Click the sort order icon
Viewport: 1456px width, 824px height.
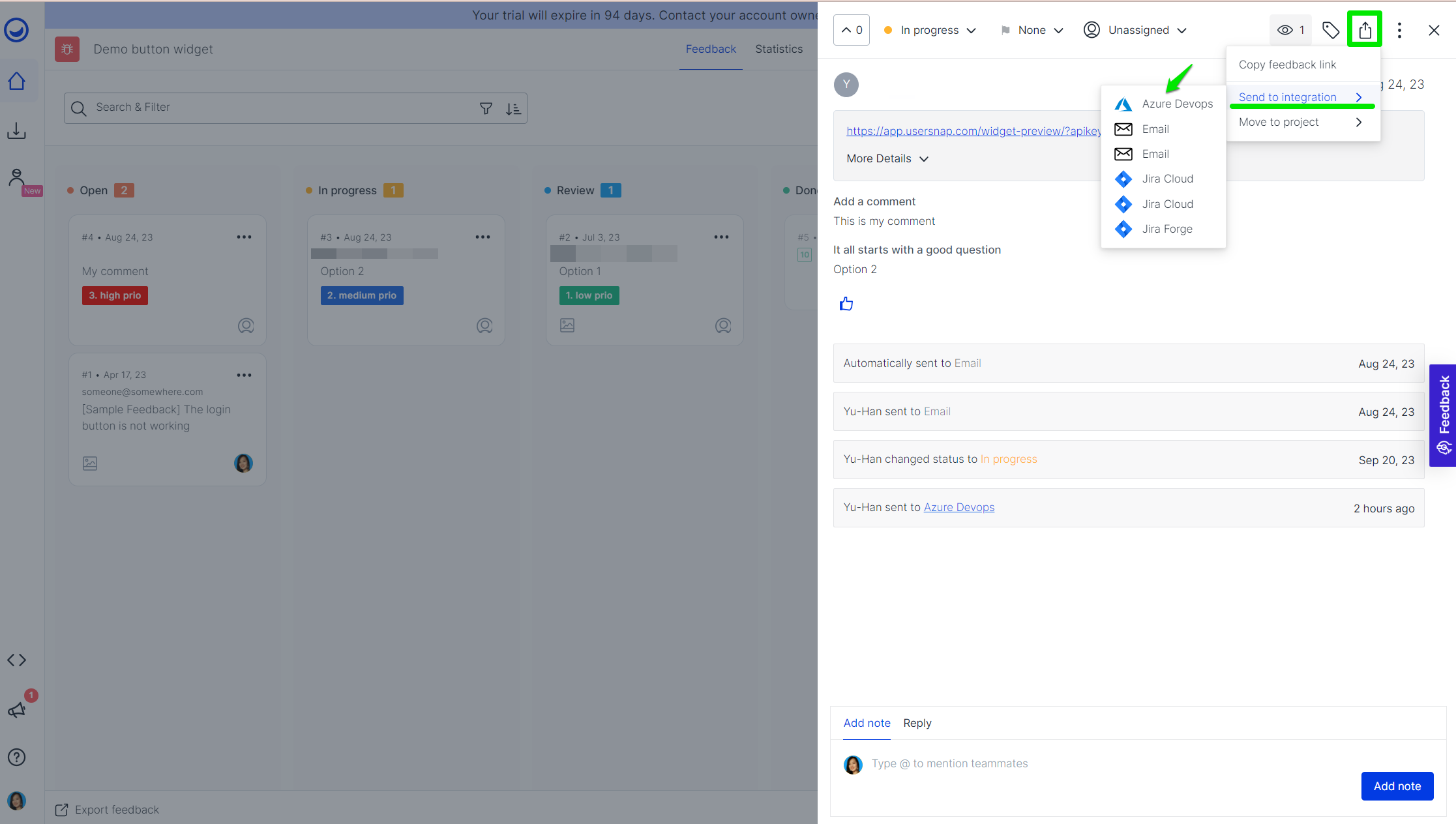tap(513, 108)
